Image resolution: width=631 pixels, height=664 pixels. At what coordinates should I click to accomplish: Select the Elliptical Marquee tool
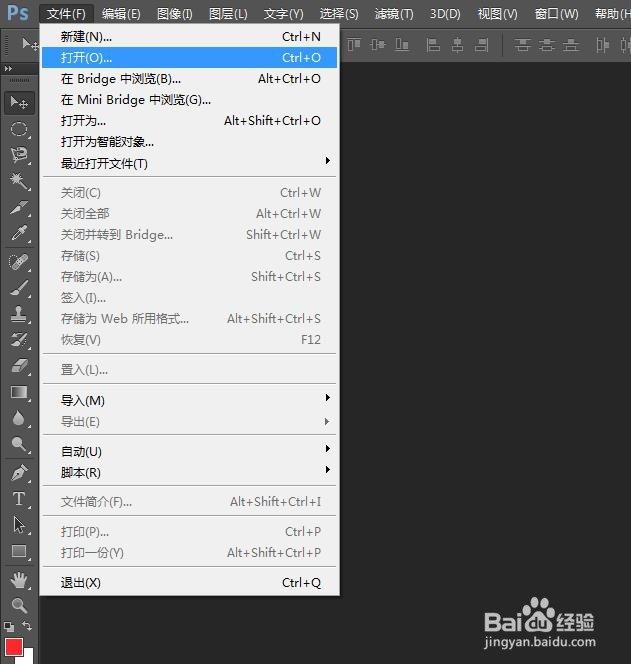click(19, 129)
